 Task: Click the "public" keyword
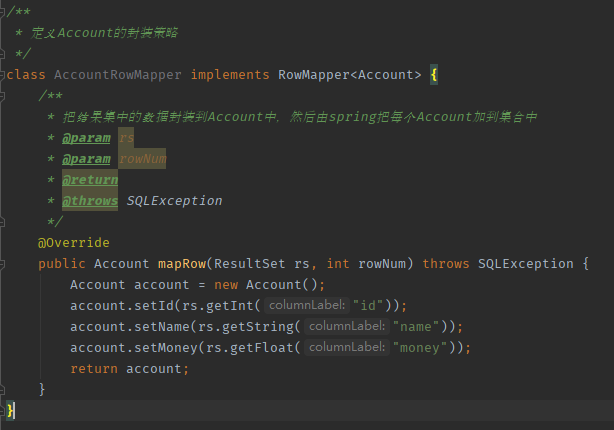pyautogui.click(x=62, y=264)
